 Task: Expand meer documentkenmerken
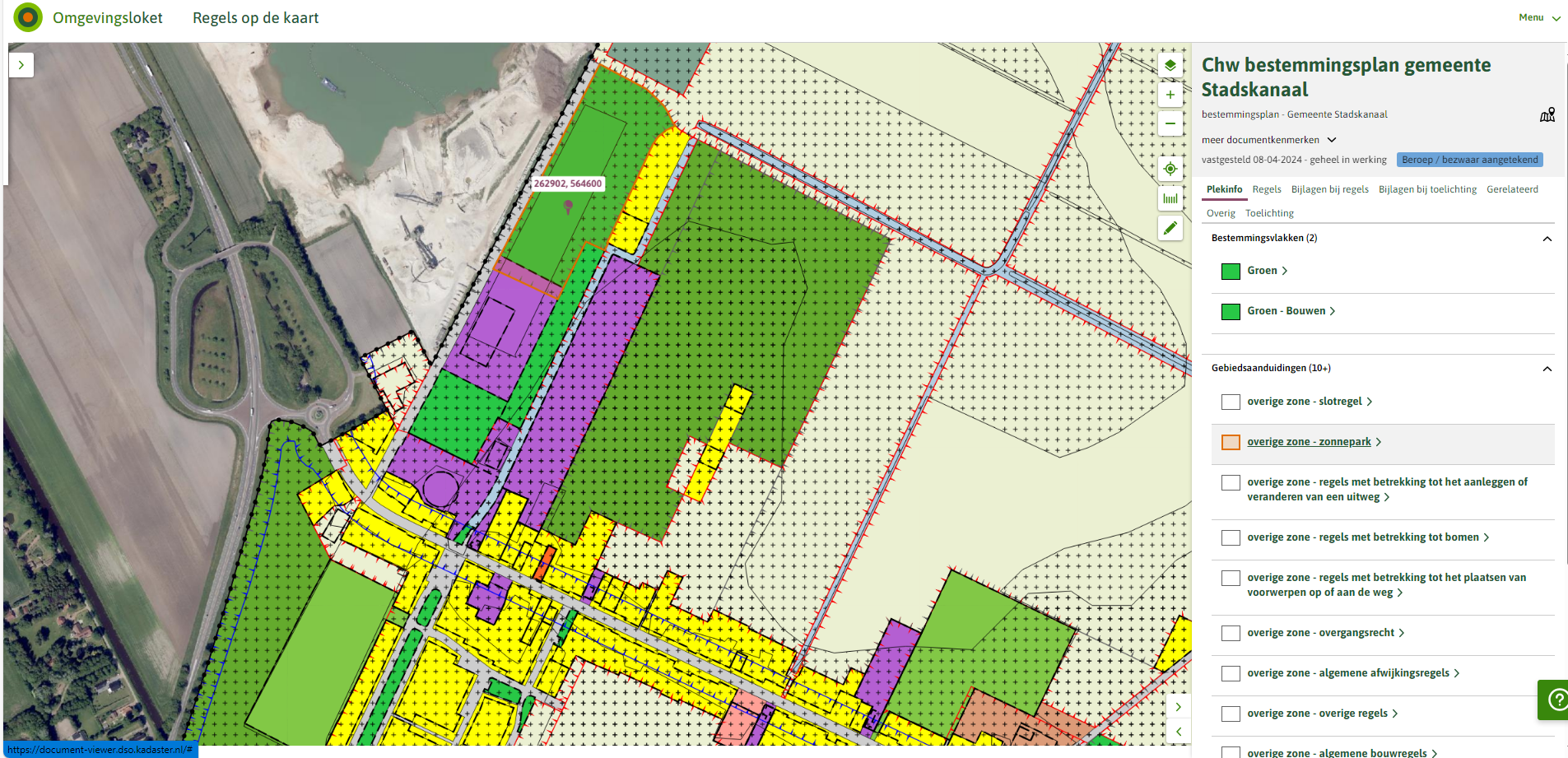point(1268,140)
